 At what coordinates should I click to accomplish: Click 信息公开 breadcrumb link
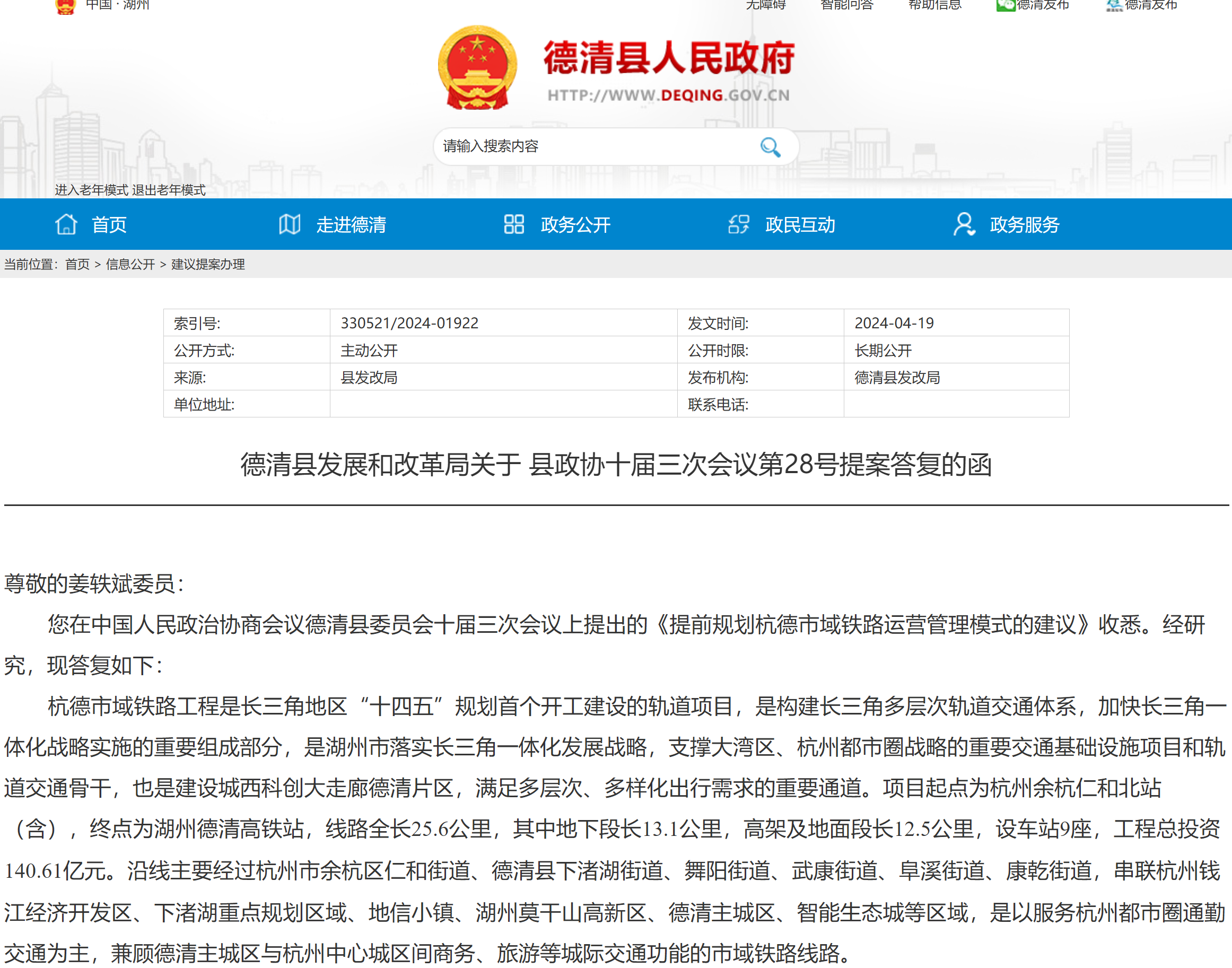(x=130, y=265)
